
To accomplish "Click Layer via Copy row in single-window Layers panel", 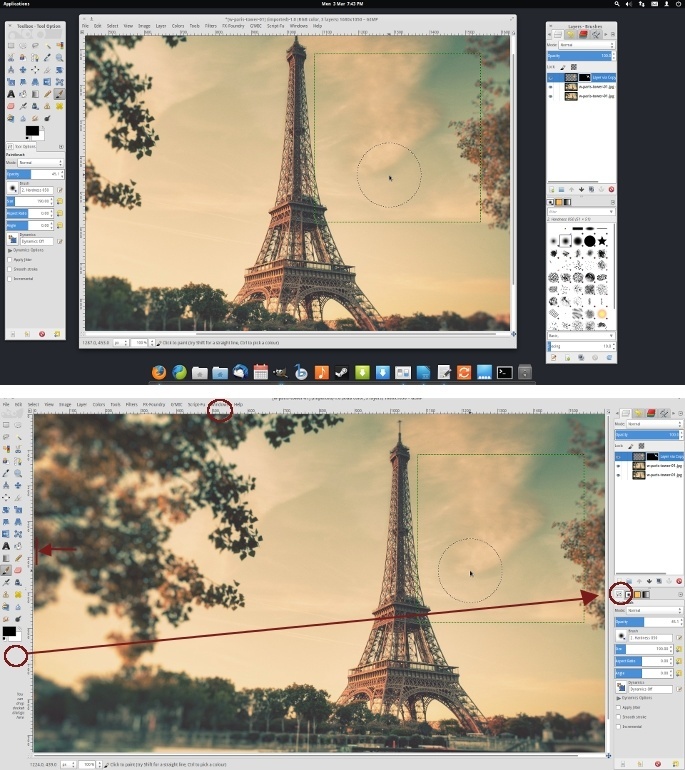I will (649, 456).
